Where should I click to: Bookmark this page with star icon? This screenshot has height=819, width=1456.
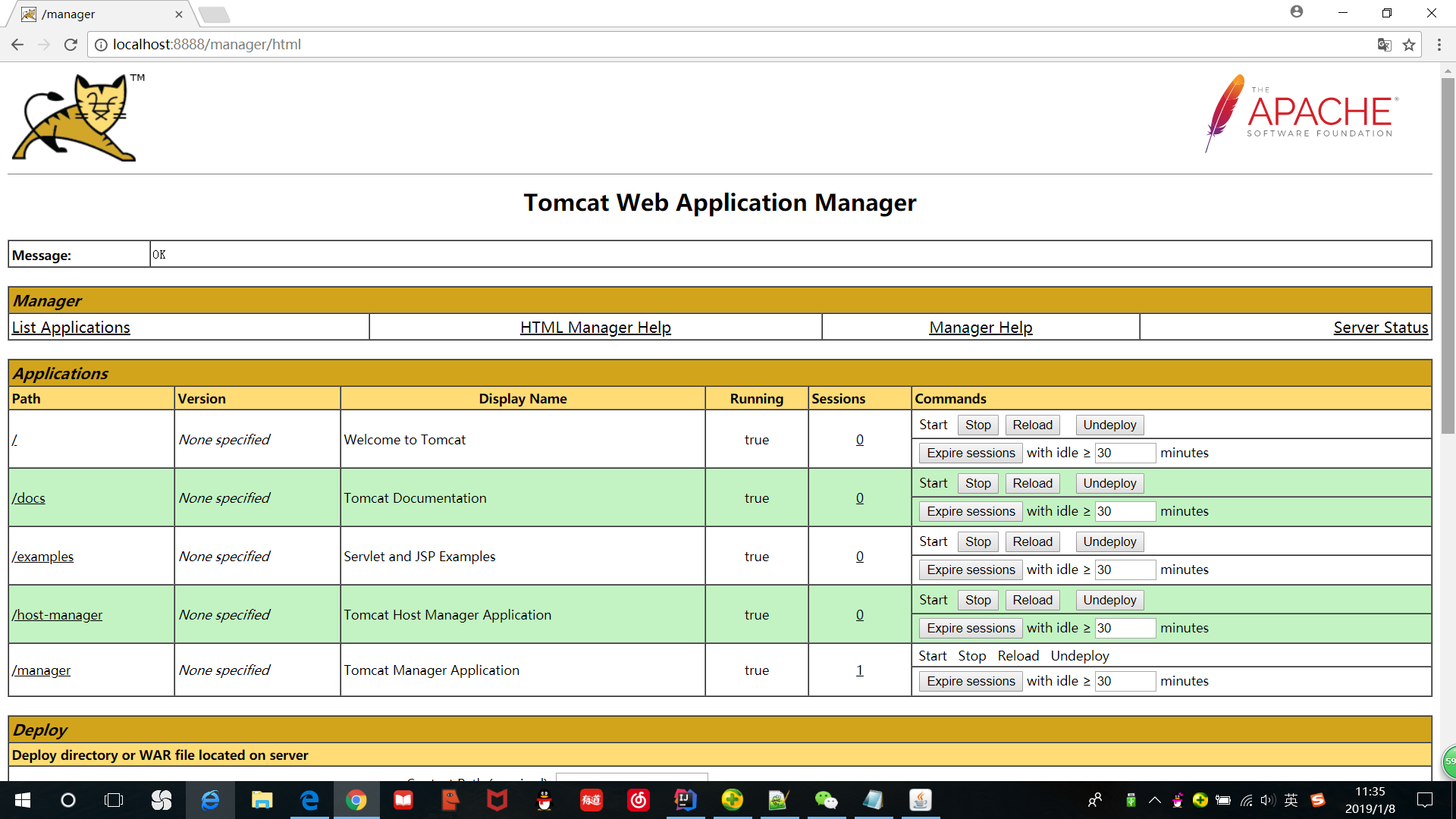pyautogui.click(x=1409, y=45)
